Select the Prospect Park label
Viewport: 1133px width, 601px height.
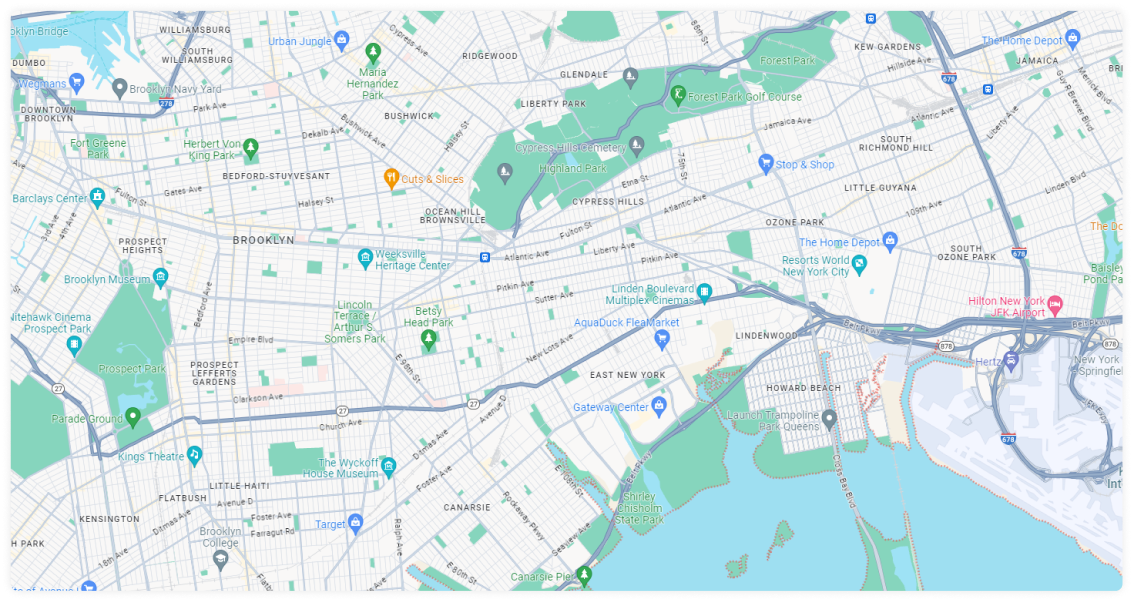pos(132,368)
